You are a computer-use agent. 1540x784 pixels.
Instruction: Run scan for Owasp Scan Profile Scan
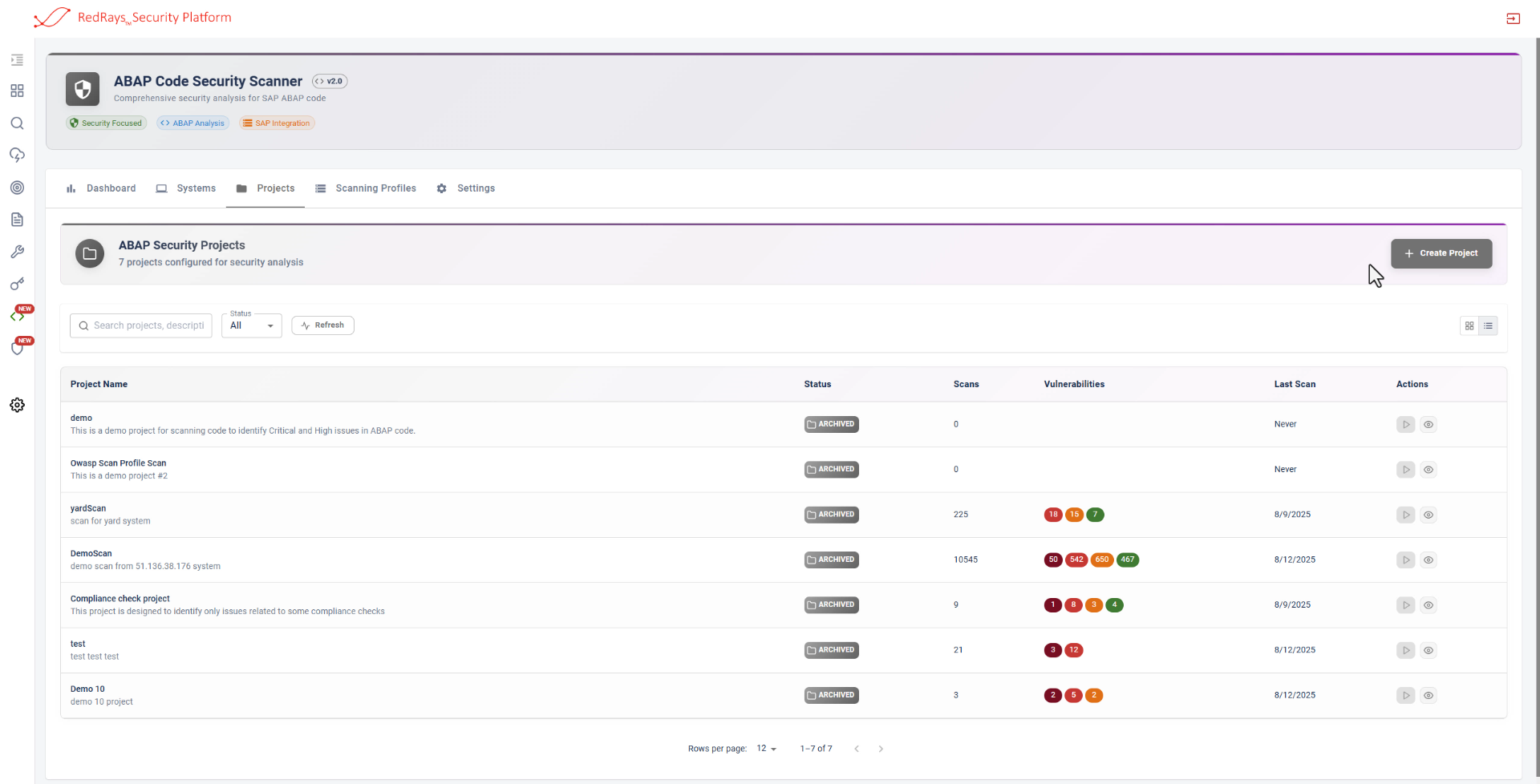(x=1405, y=470)
